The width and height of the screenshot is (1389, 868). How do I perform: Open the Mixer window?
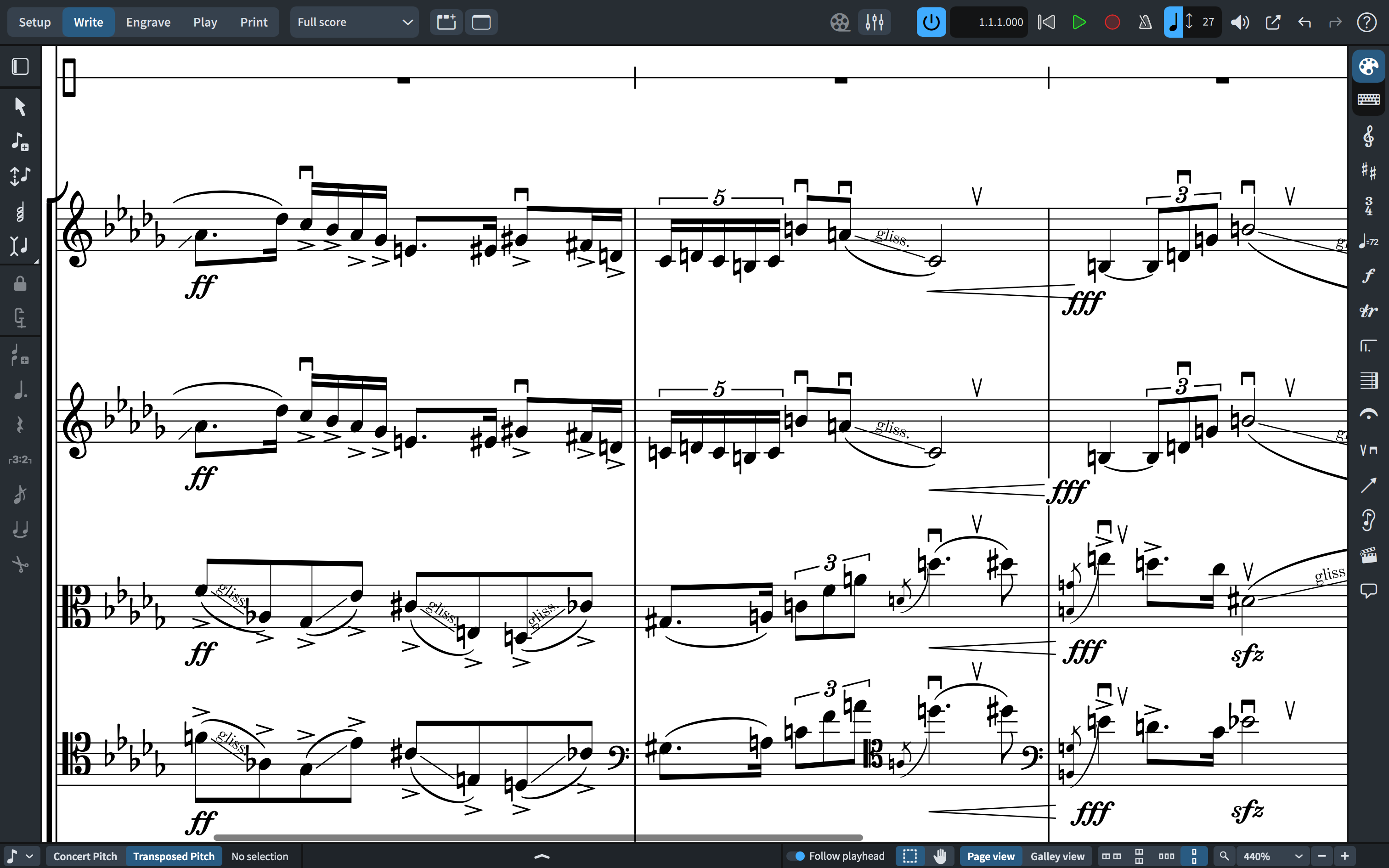pos(874,22)
